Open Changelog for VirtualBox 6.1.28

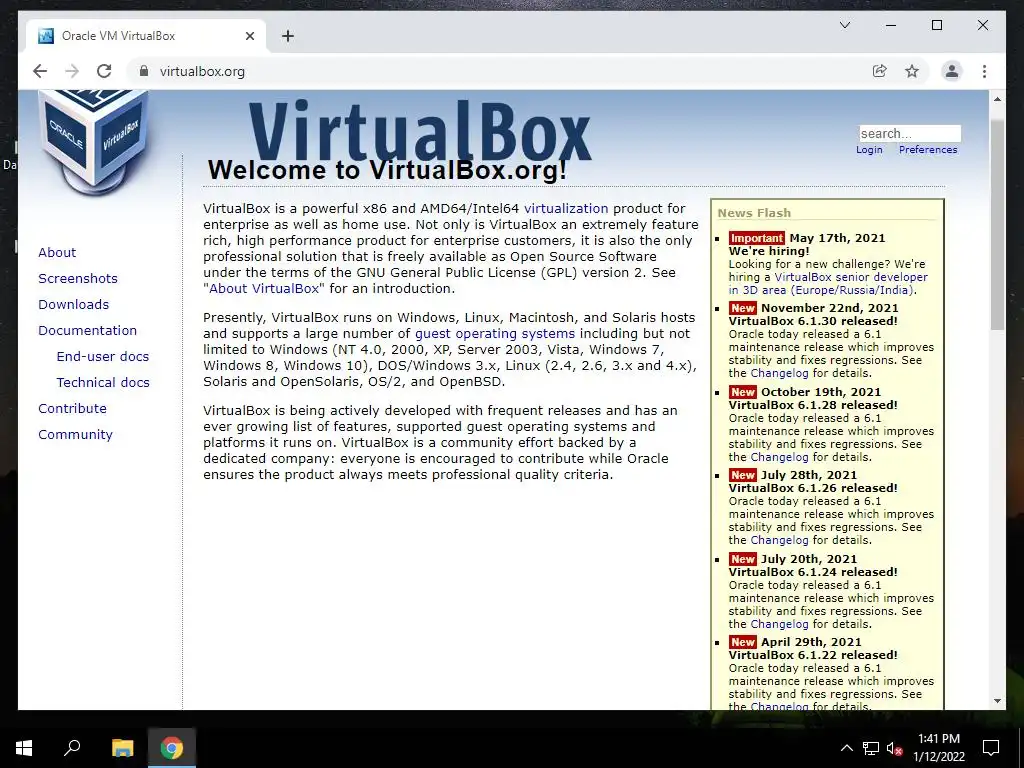pos(779,457)
